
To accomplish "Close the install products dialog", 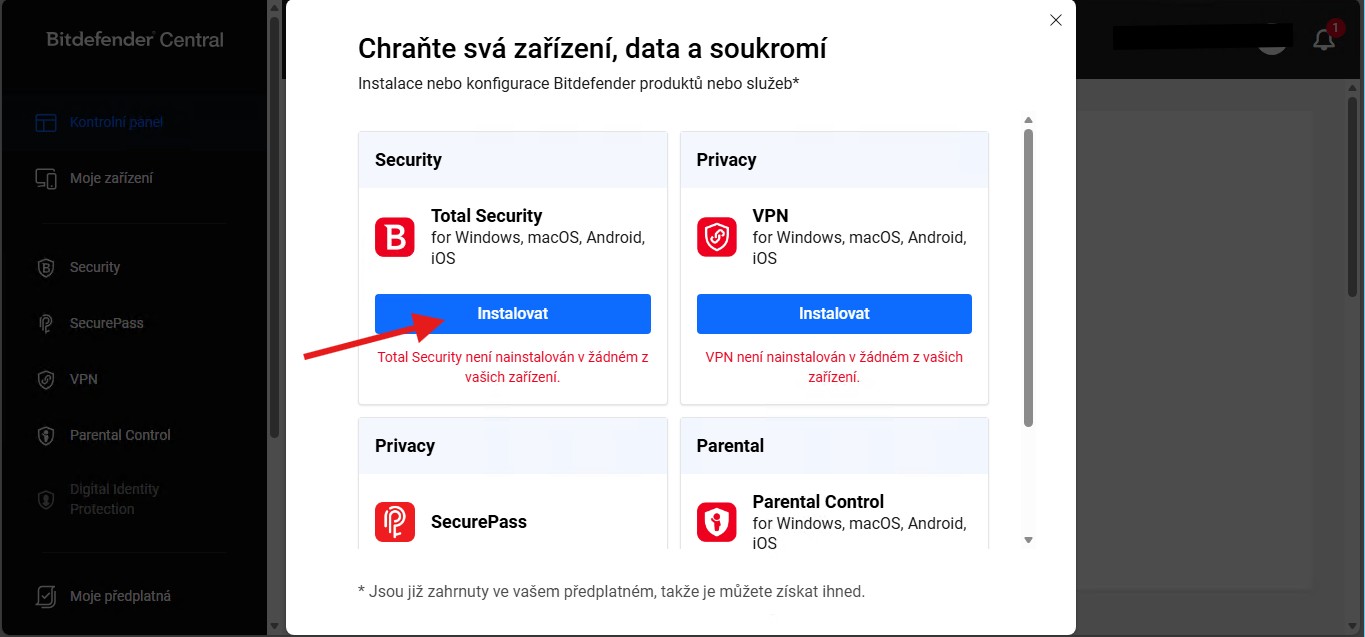I will (1056, 20).
